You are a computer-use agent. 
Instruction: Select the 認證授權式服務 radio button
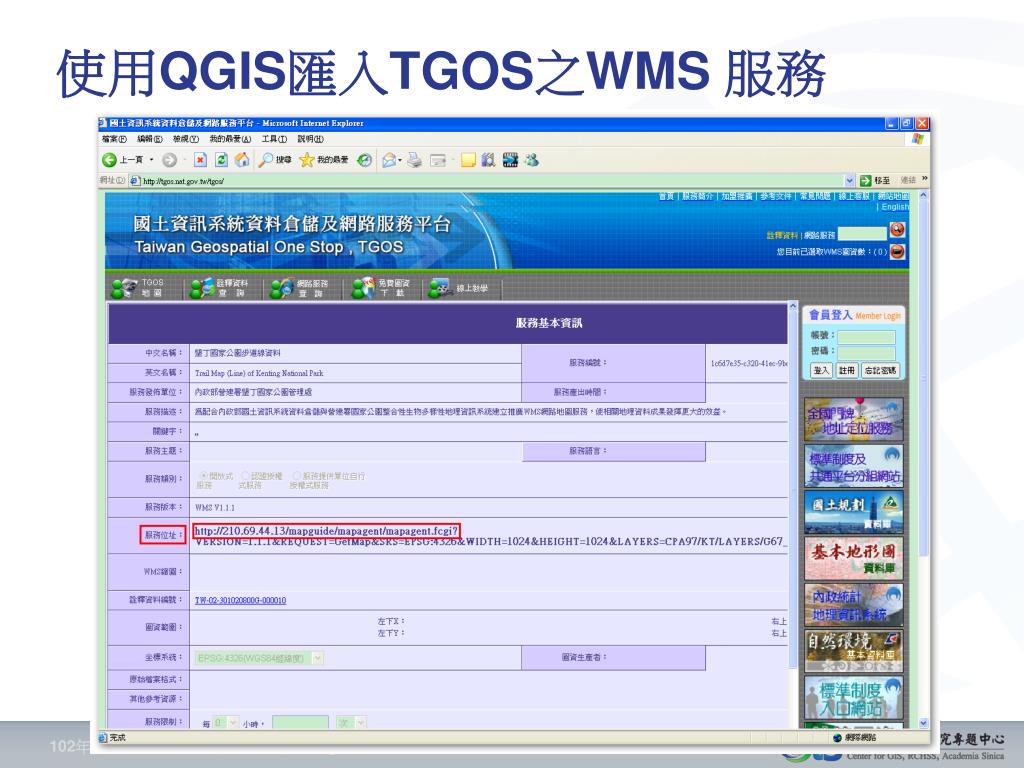coord(246,476)
